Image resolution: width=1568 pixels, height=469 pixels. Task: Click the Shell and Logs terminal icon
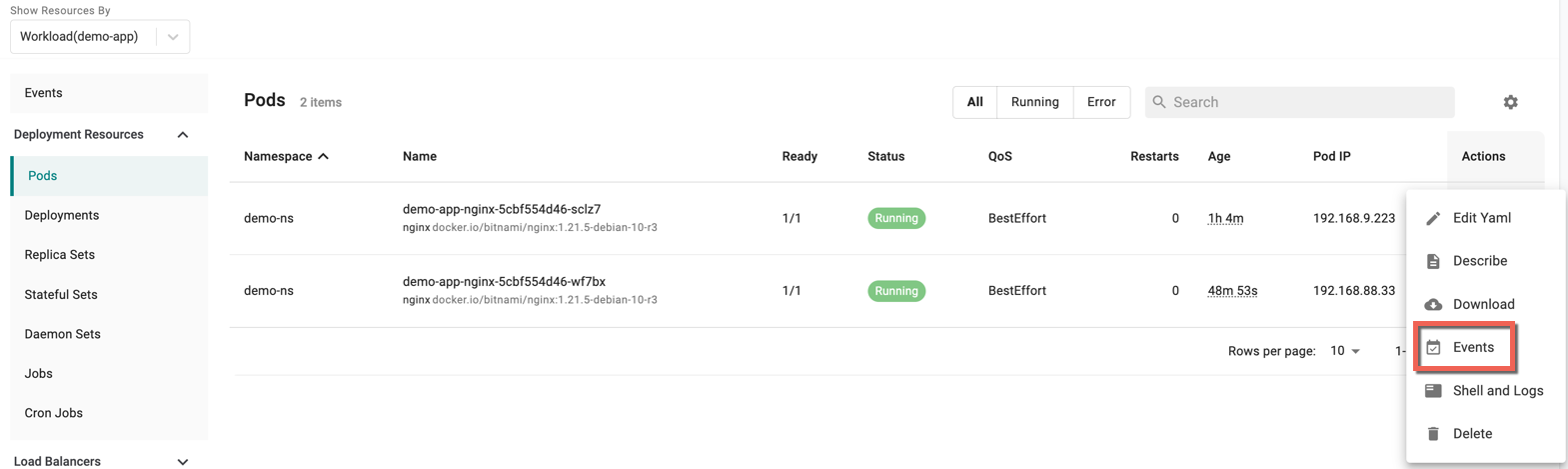coord(1432,391)
